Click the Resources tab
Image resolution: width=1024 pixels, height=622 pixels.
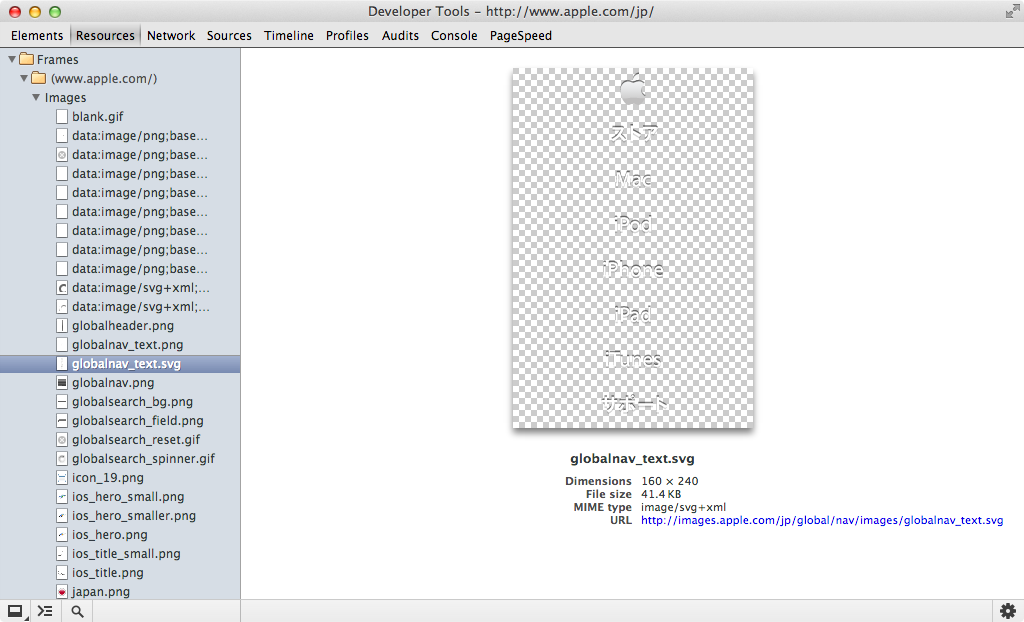(x=105, y=36)
